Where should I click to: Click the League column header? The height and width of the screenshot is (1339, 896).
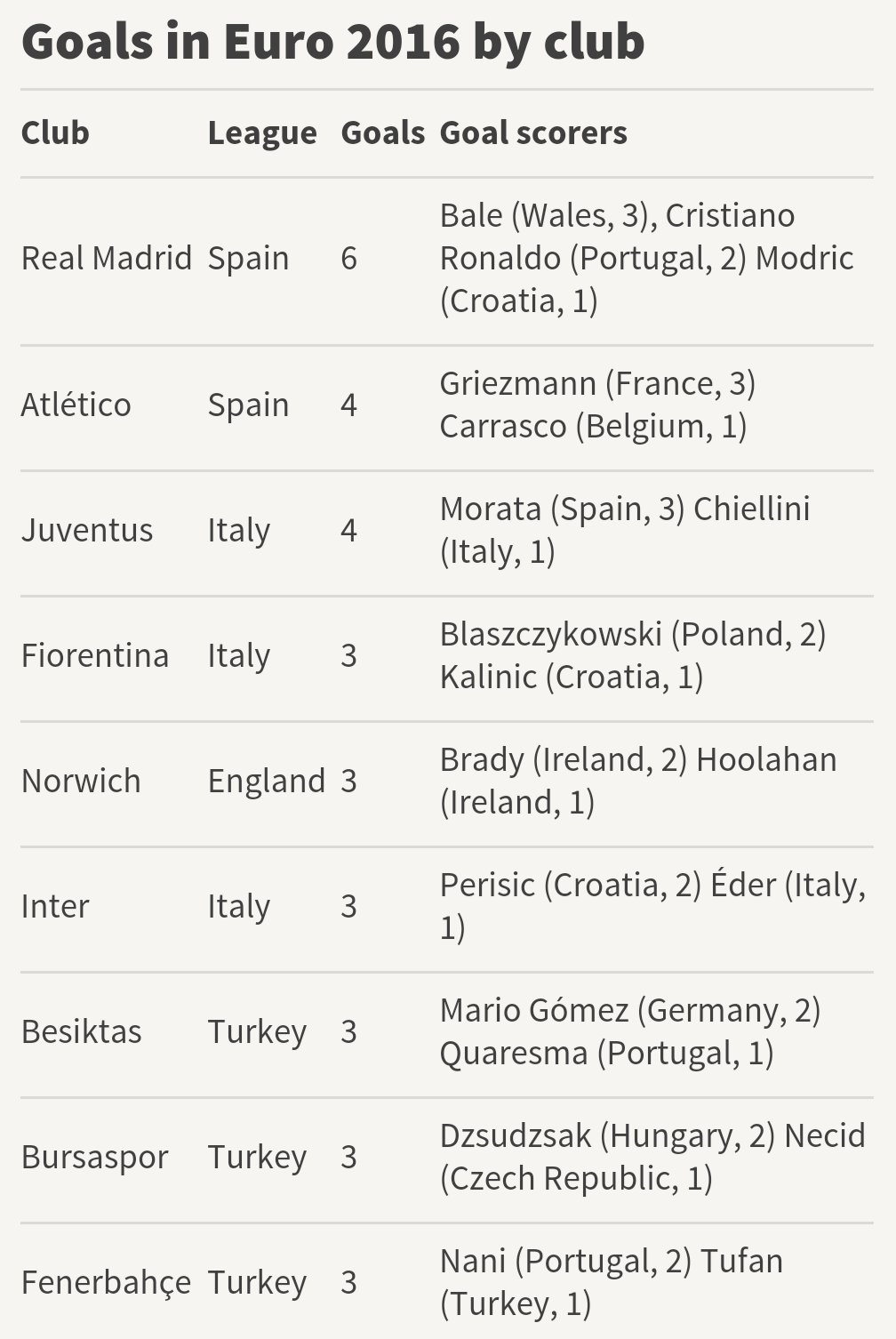[x=262, y=132]
